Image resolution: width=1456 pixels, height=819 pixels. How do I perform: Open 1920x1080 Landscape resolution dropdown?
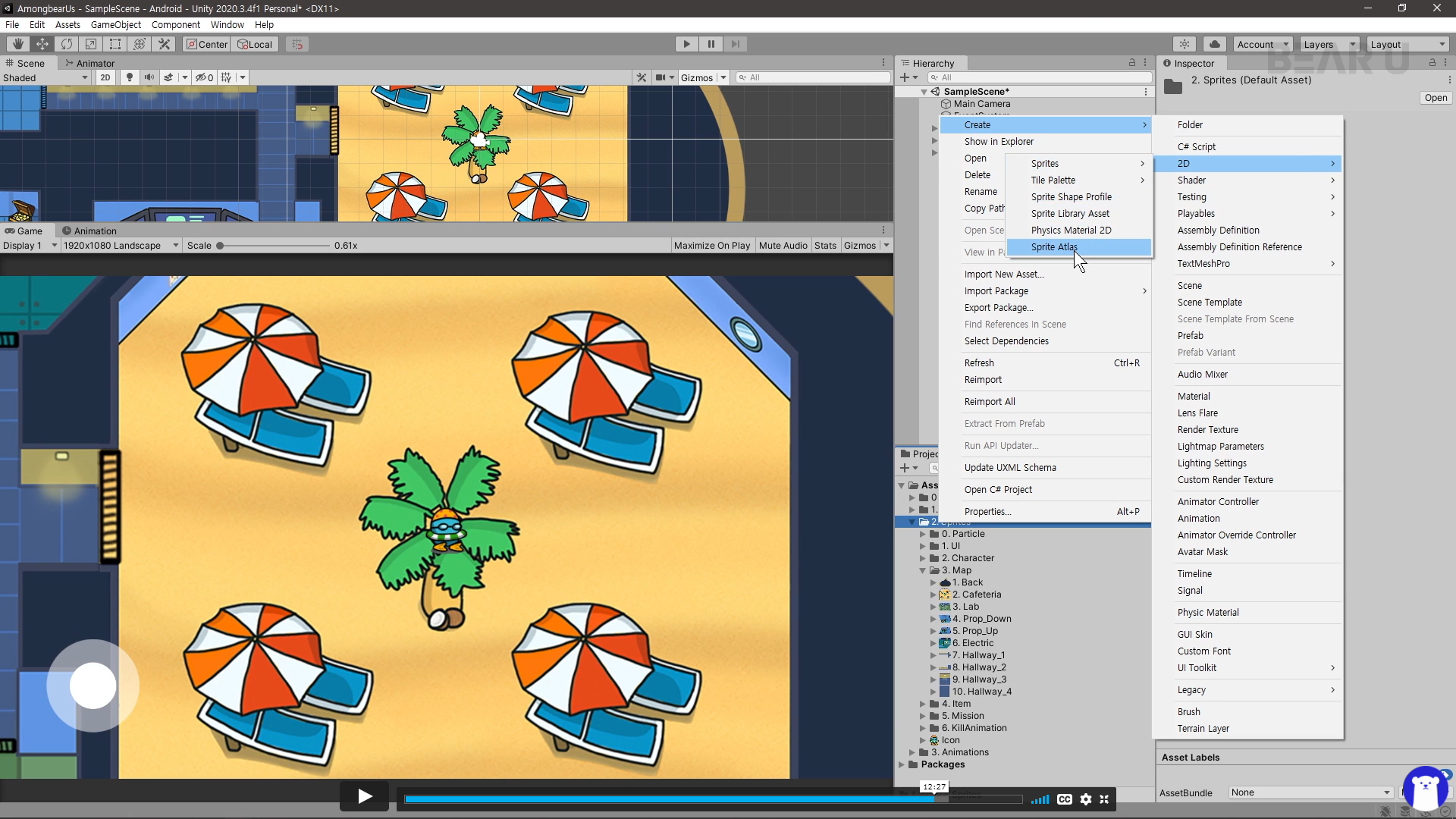[x=121, y=245]
